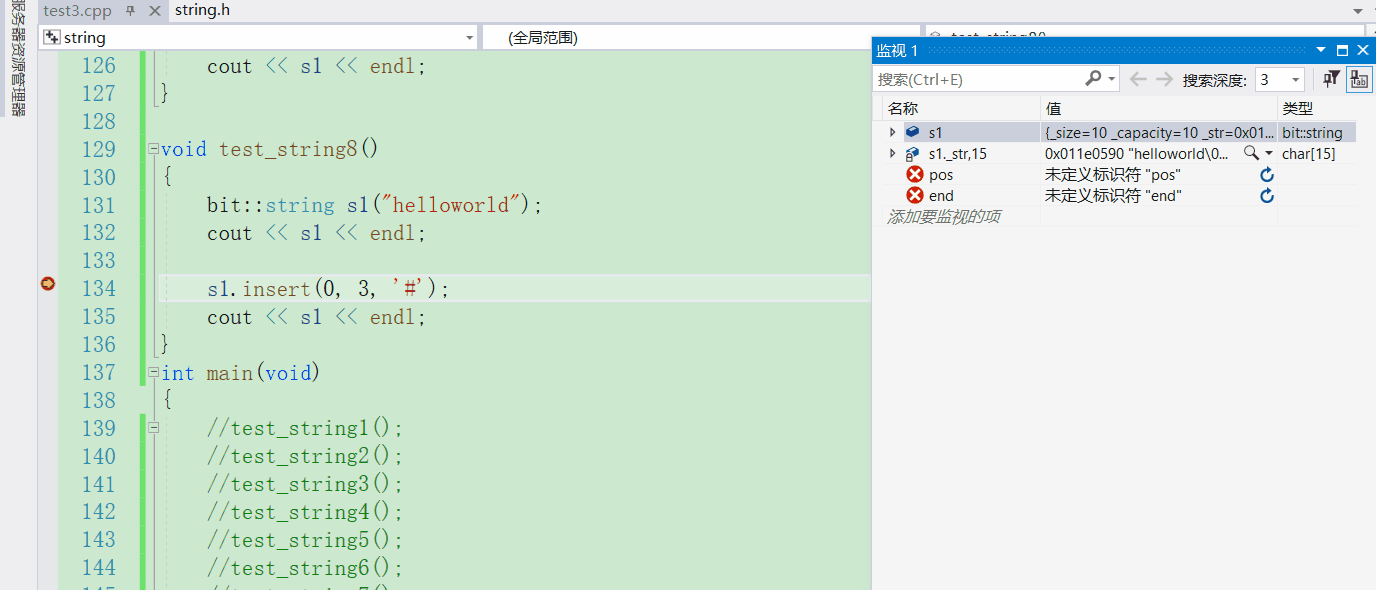Open the search depth dropdown showing 3
This screenshot has height=590, width=1376.
tap(1279, 79)
